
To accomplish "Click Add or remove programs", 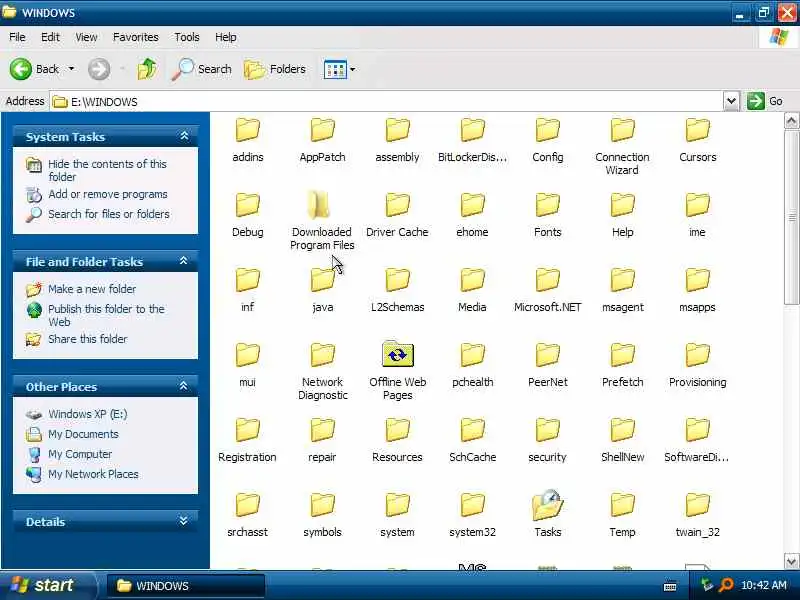I will [x=97, y=194].
